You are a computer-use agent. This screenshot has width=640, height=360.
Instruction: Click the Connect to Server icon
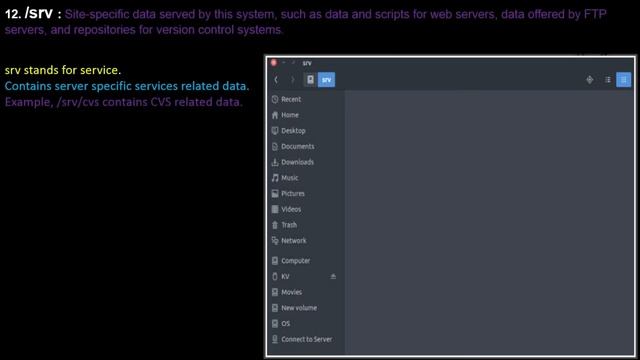point(275,339)
